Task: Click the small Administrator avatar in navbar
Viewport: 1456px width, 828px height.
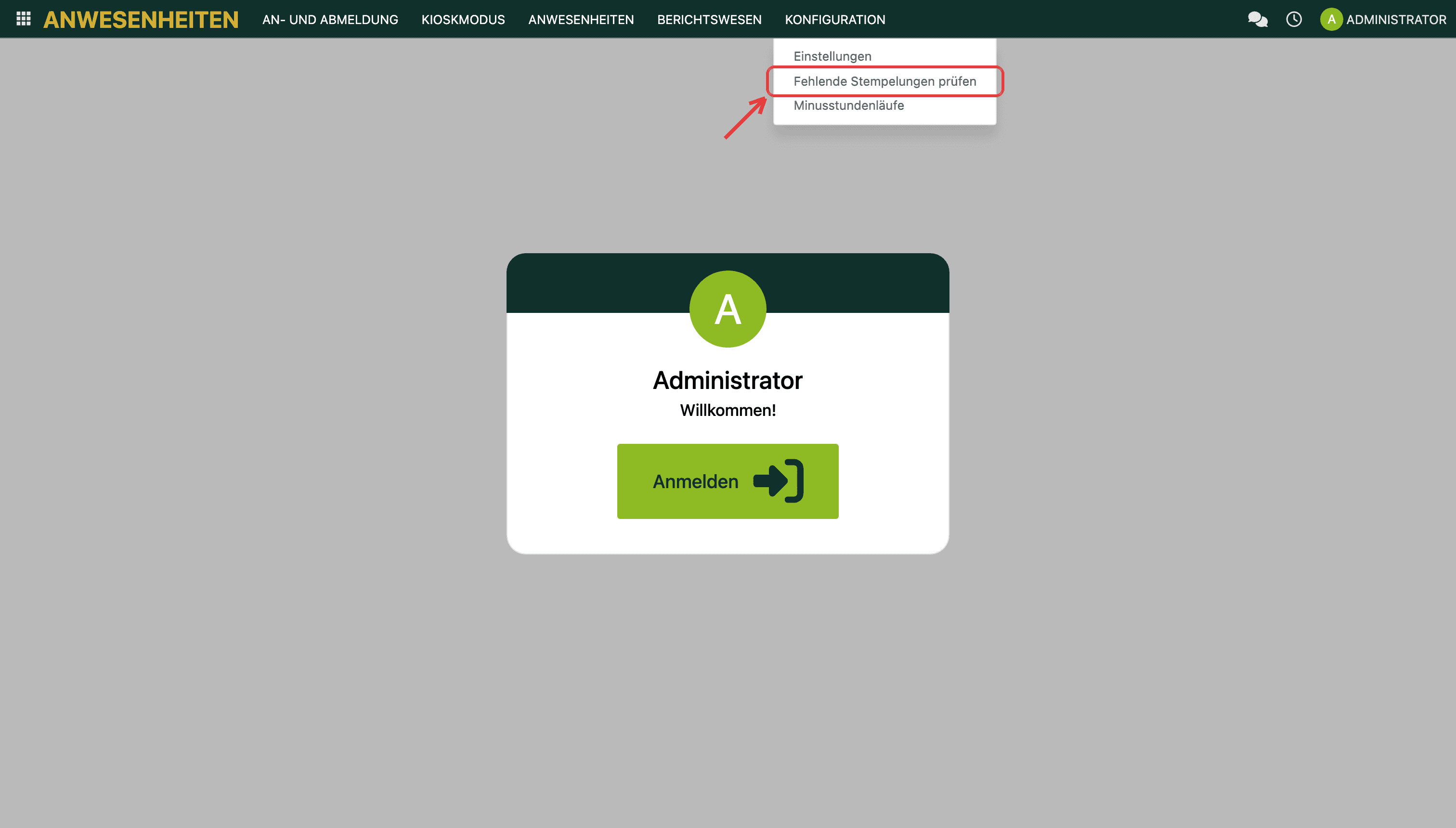Action: coord(1331,19)
